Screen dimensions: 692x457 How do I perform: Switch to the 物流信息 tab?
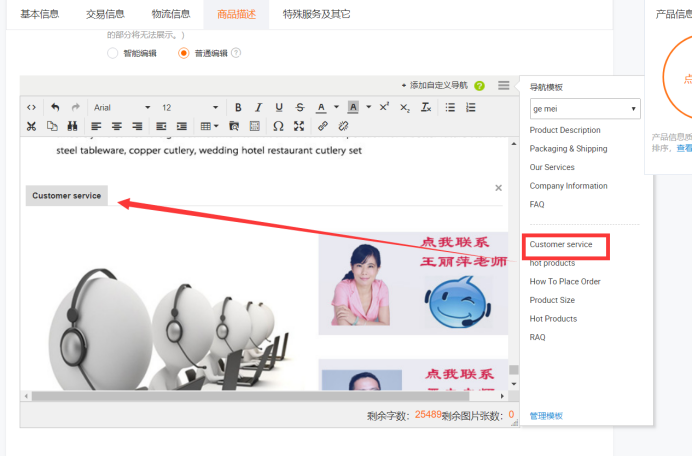click(171, 14)
